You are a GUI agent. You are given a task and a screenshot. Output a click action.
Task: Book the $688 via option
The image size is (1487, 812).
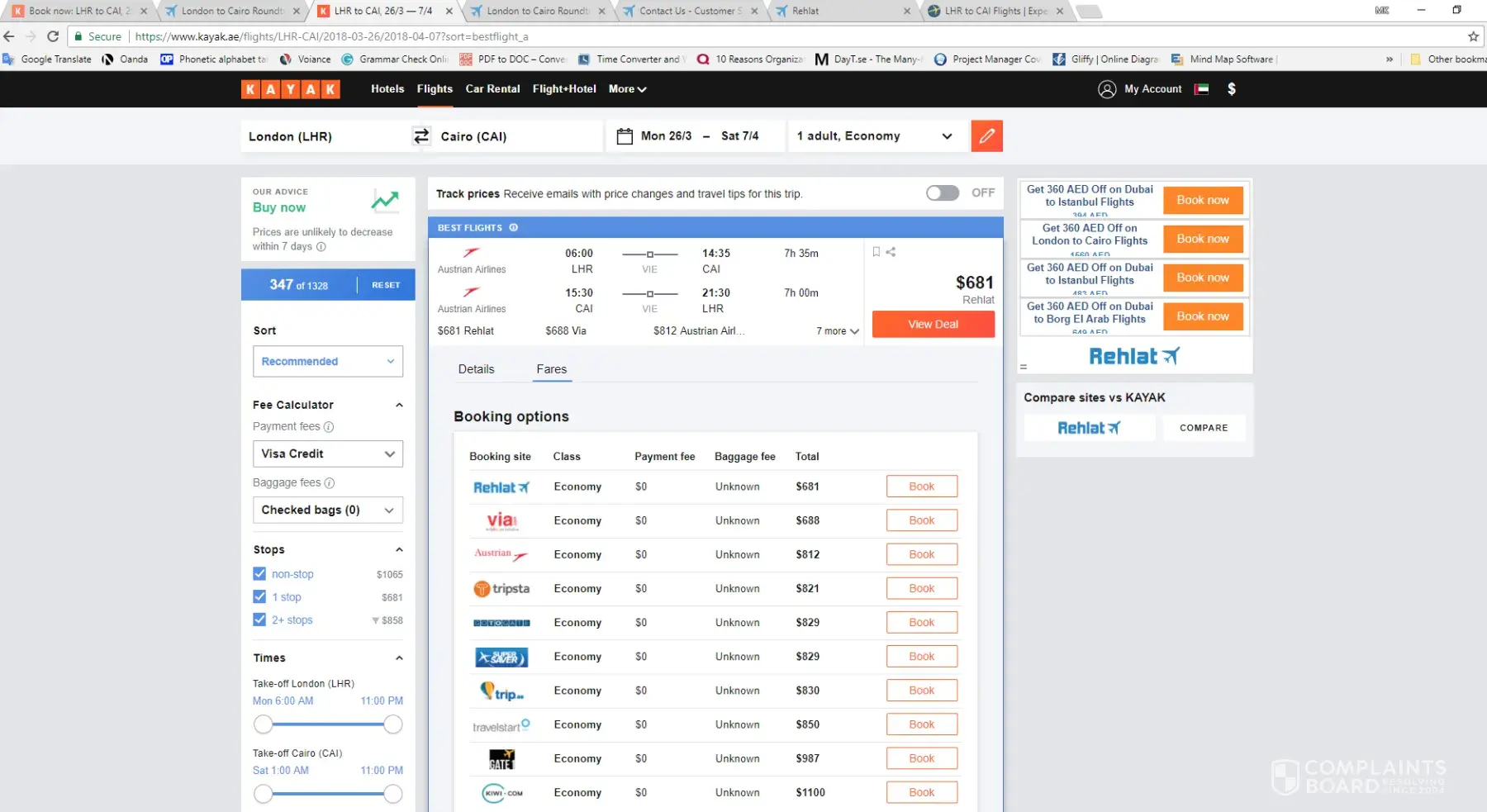922,521
